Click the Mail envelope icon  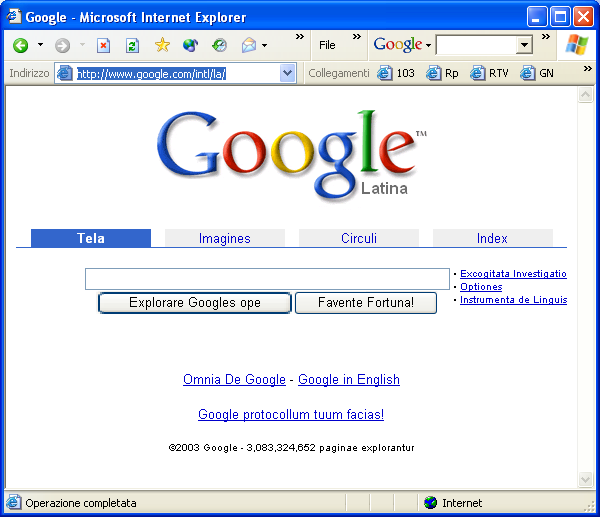249,46
